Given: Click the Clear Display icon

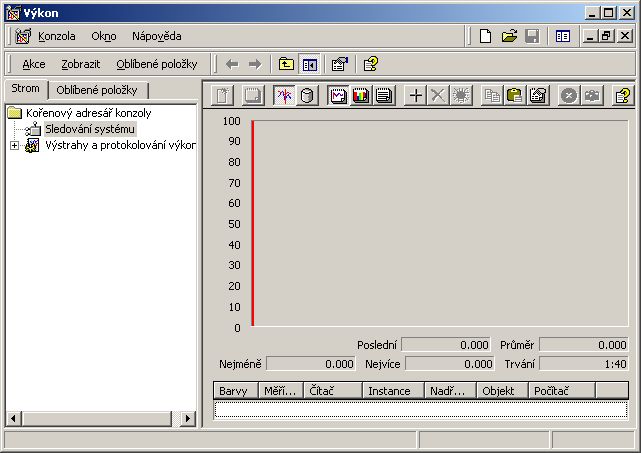Looking at the screenshot, I should (x=253, y=96).
